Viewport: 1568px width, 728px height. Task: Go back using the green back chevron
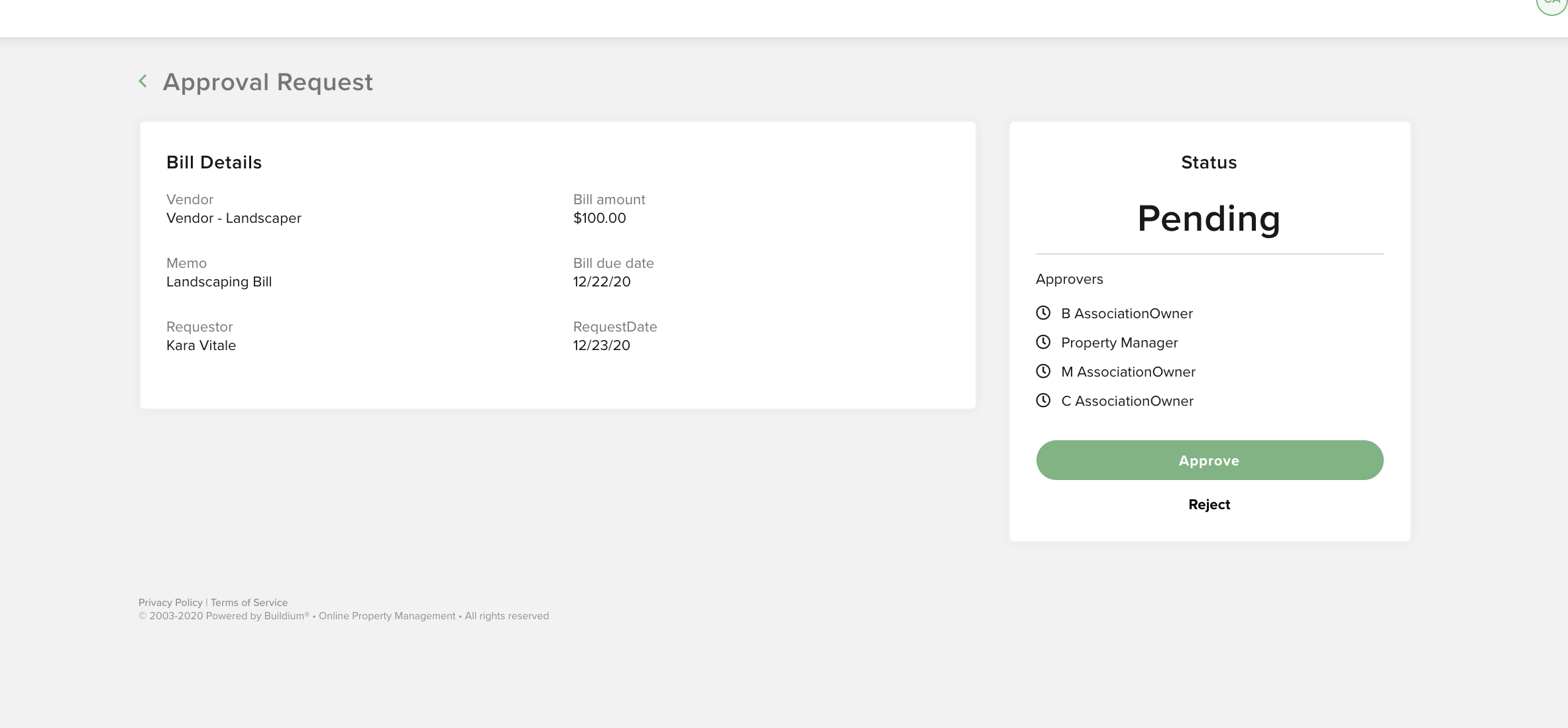click(x=143, y=81)
